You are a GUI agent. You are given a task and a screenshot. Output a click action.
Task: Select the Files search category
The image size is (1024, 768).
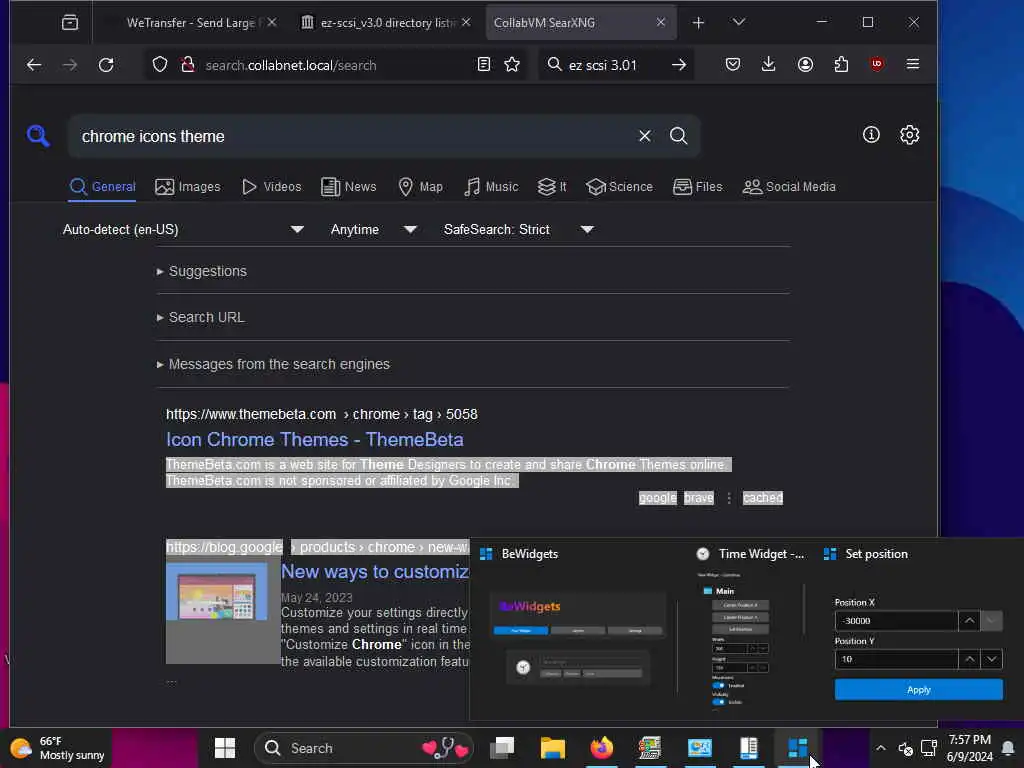point(698,187)
